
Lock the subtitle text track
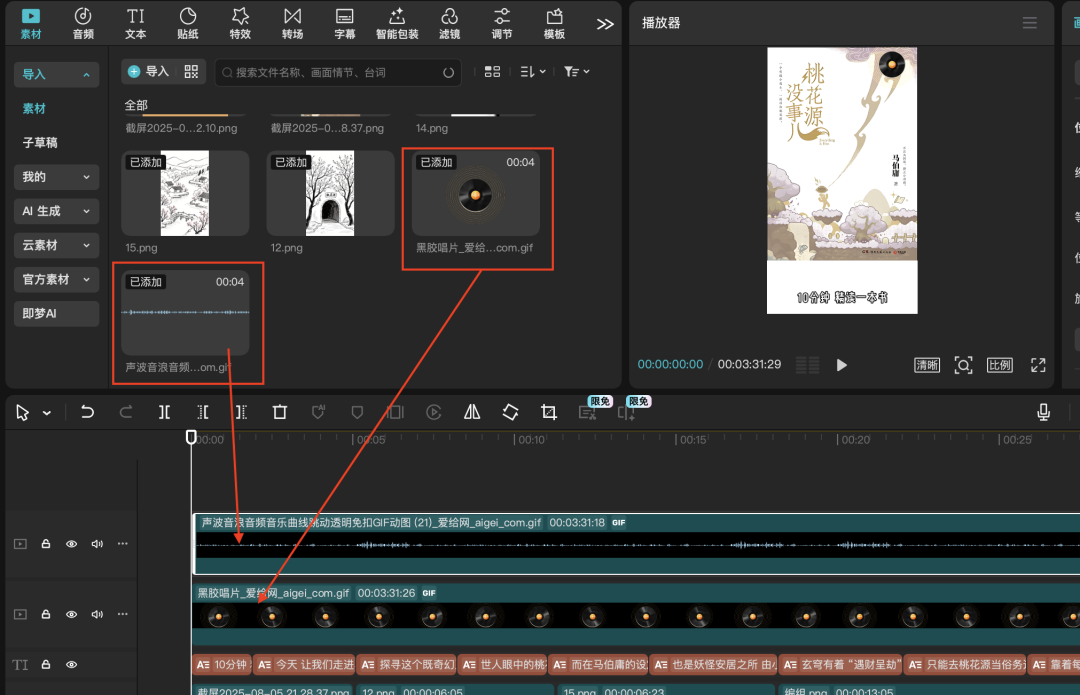click(x=46, y=664)
